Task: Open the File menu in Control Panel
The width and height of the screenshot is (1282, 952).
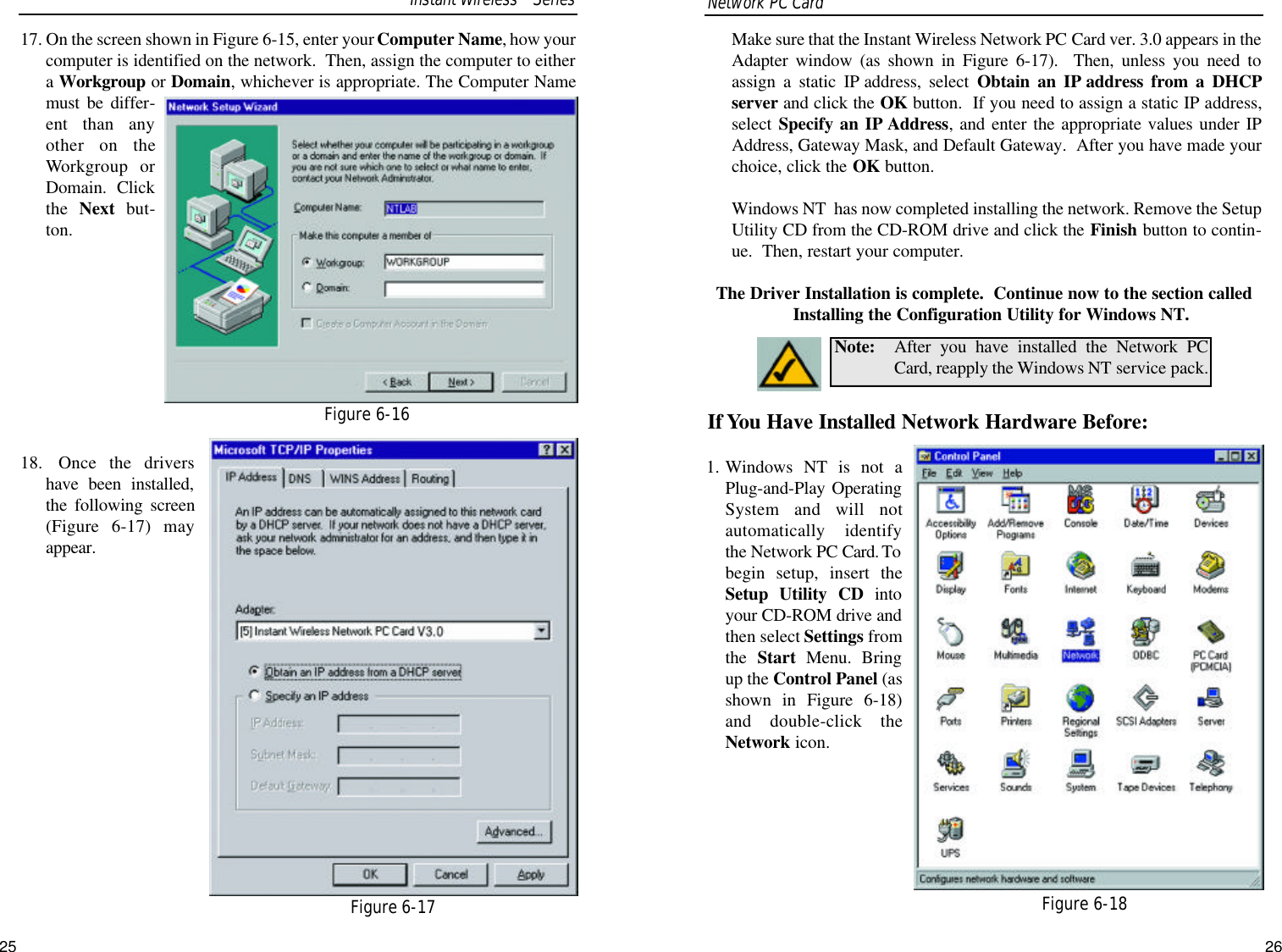Action: [x=929, y=473]
